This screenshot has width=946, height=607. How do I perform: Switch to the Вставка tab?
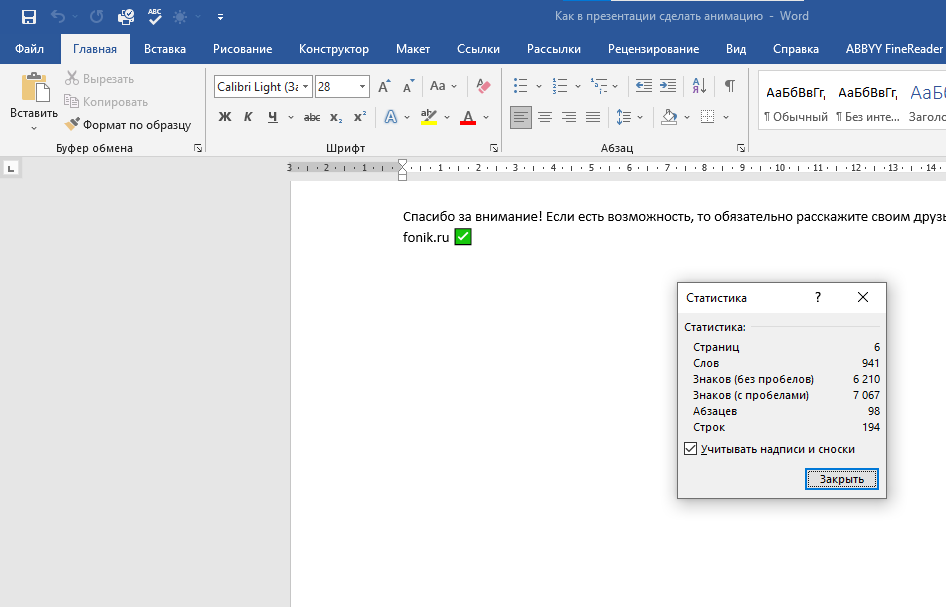165,49
